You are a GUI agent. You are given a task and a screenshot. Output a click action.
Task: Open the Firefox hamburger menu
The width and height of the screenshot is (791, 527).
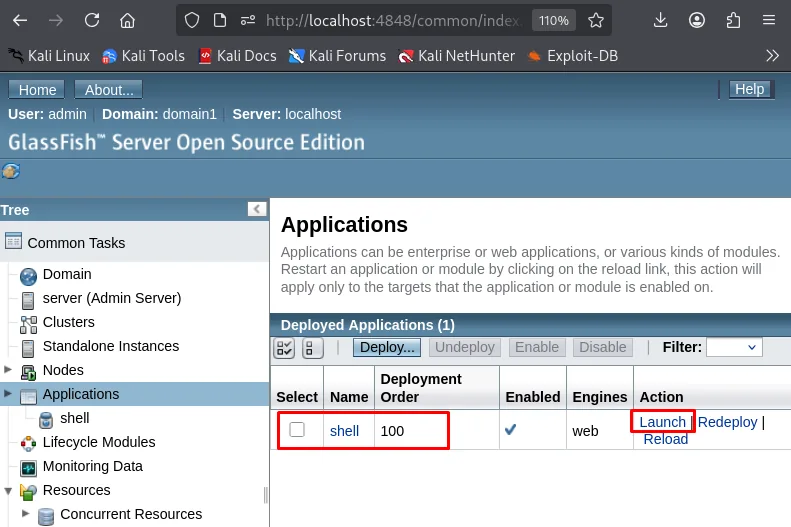[x=769, y=21]
